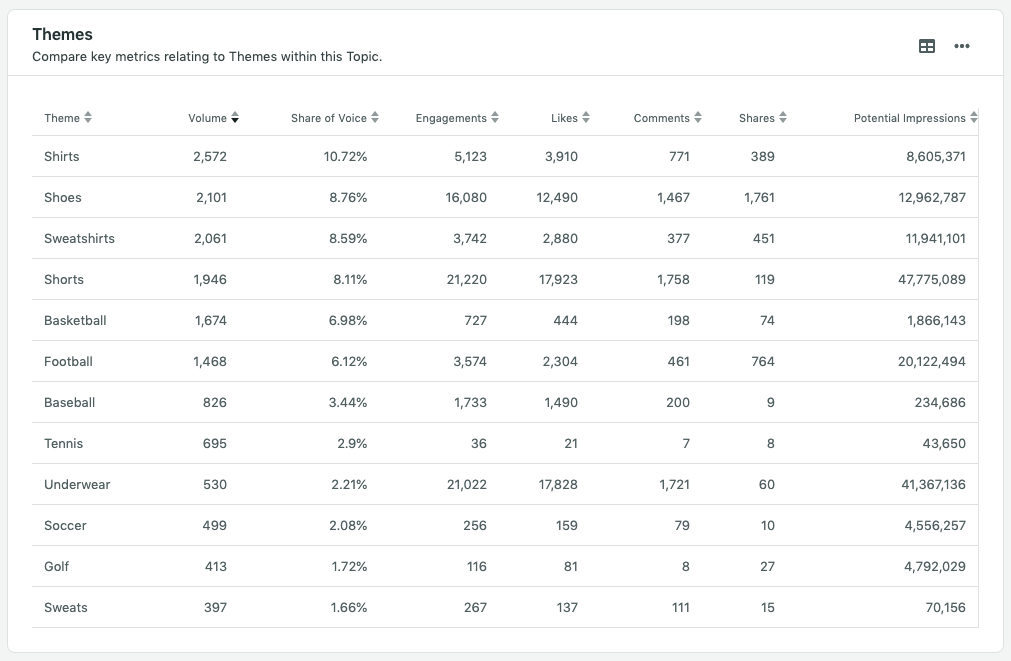Viewport: 1011px width, 661px height.
Task: Click Baseball comments value 200
Action: pos(678,402)
